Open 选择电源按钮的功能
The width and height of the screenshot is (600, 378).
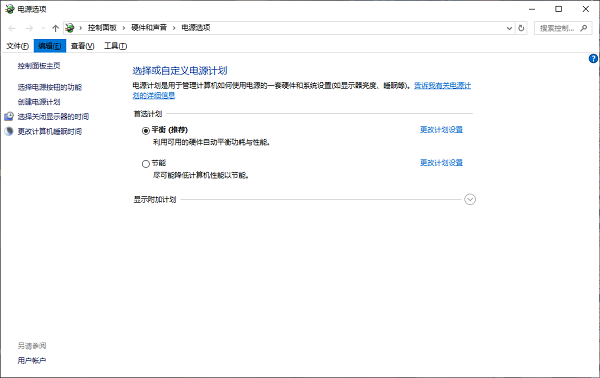pos(50,87)
